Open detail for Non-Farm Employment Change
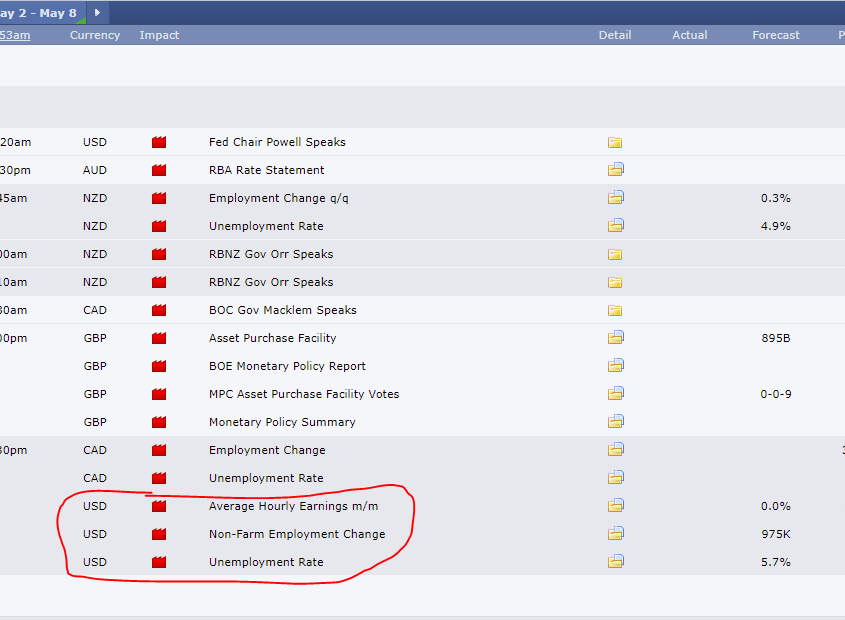The image size is (845, 620). [615, 534]
